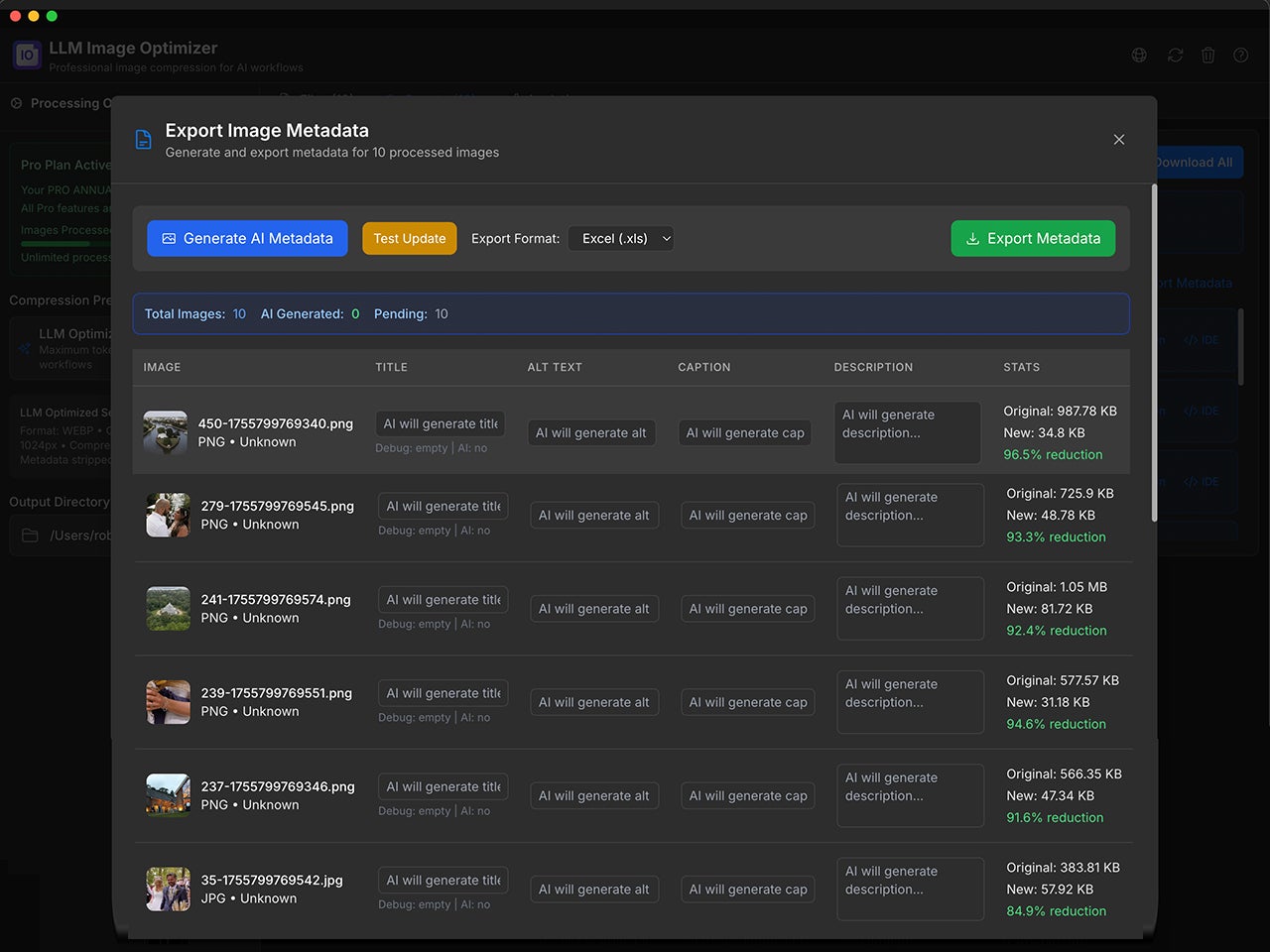
Task: Click the red macOS close window button
Action: coord(15,16)
